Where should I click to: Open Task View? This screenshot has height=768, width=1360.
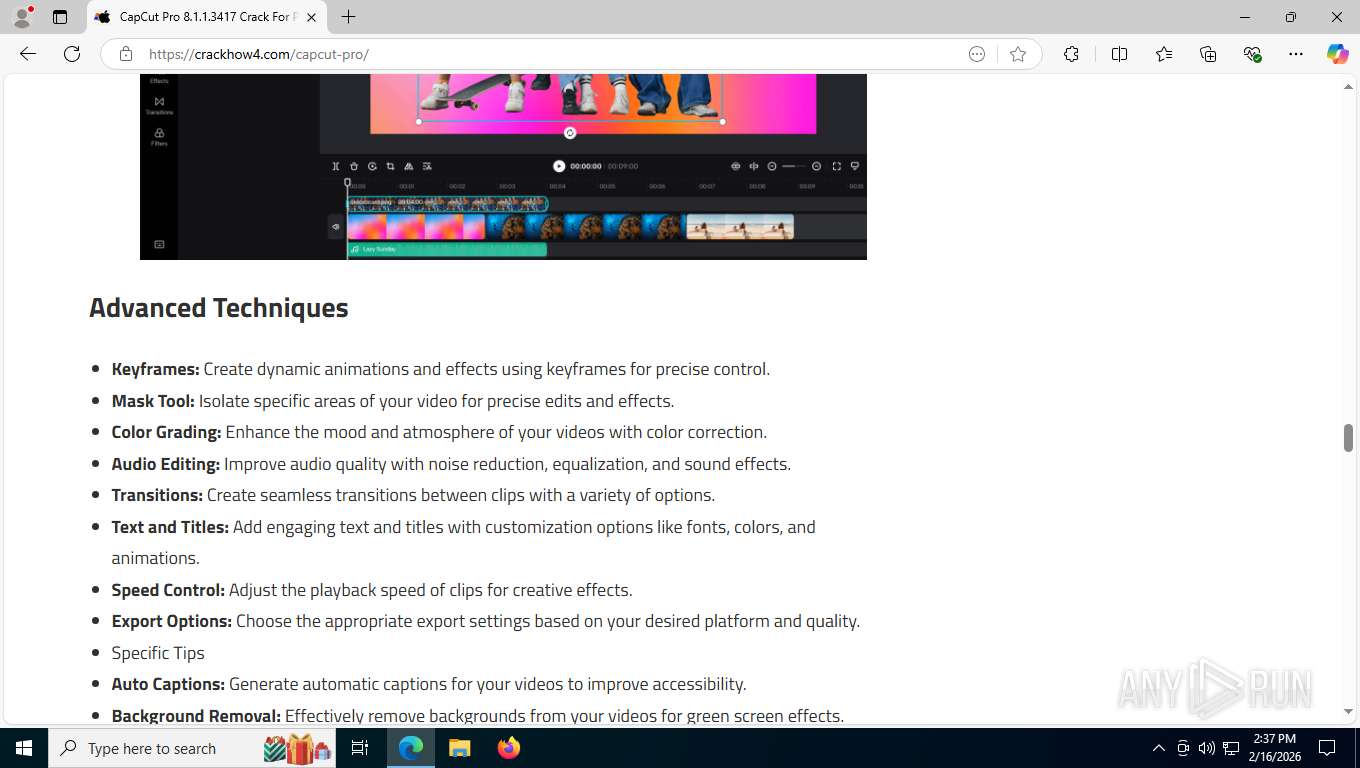360,748
